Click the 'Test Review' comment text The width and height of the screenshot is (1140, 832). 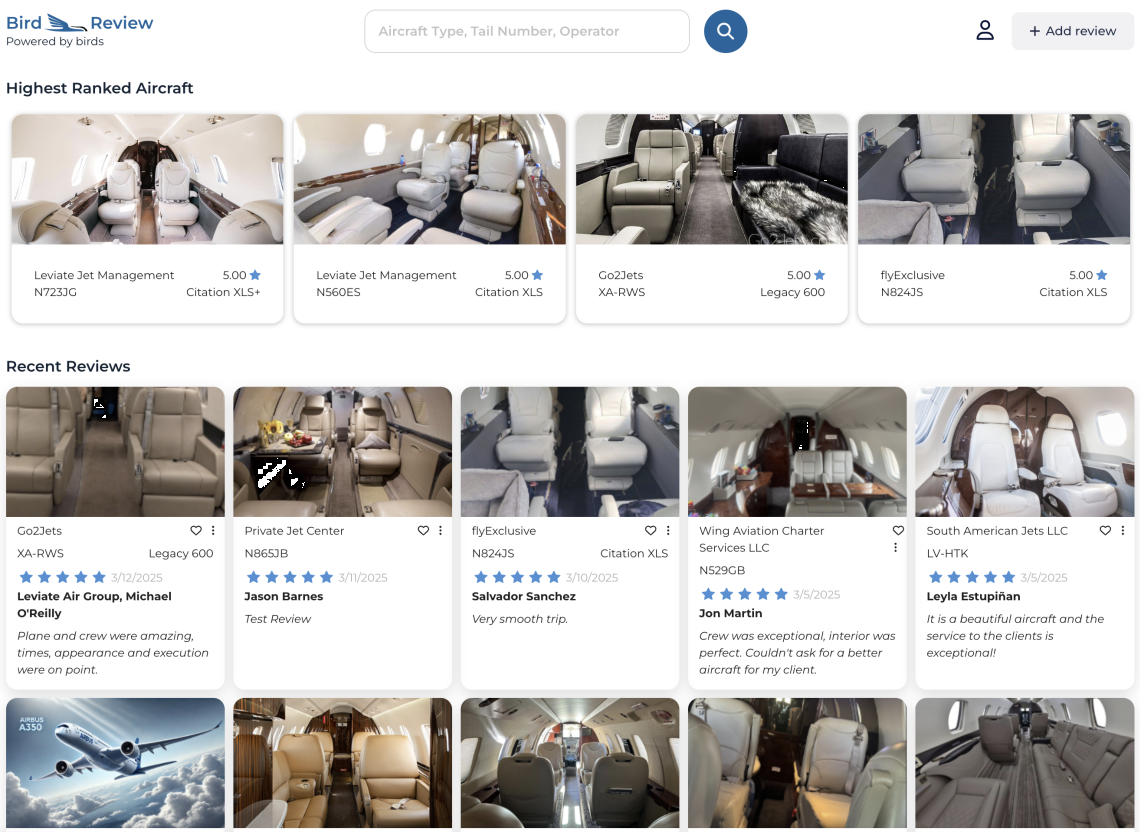pos(278,619)
